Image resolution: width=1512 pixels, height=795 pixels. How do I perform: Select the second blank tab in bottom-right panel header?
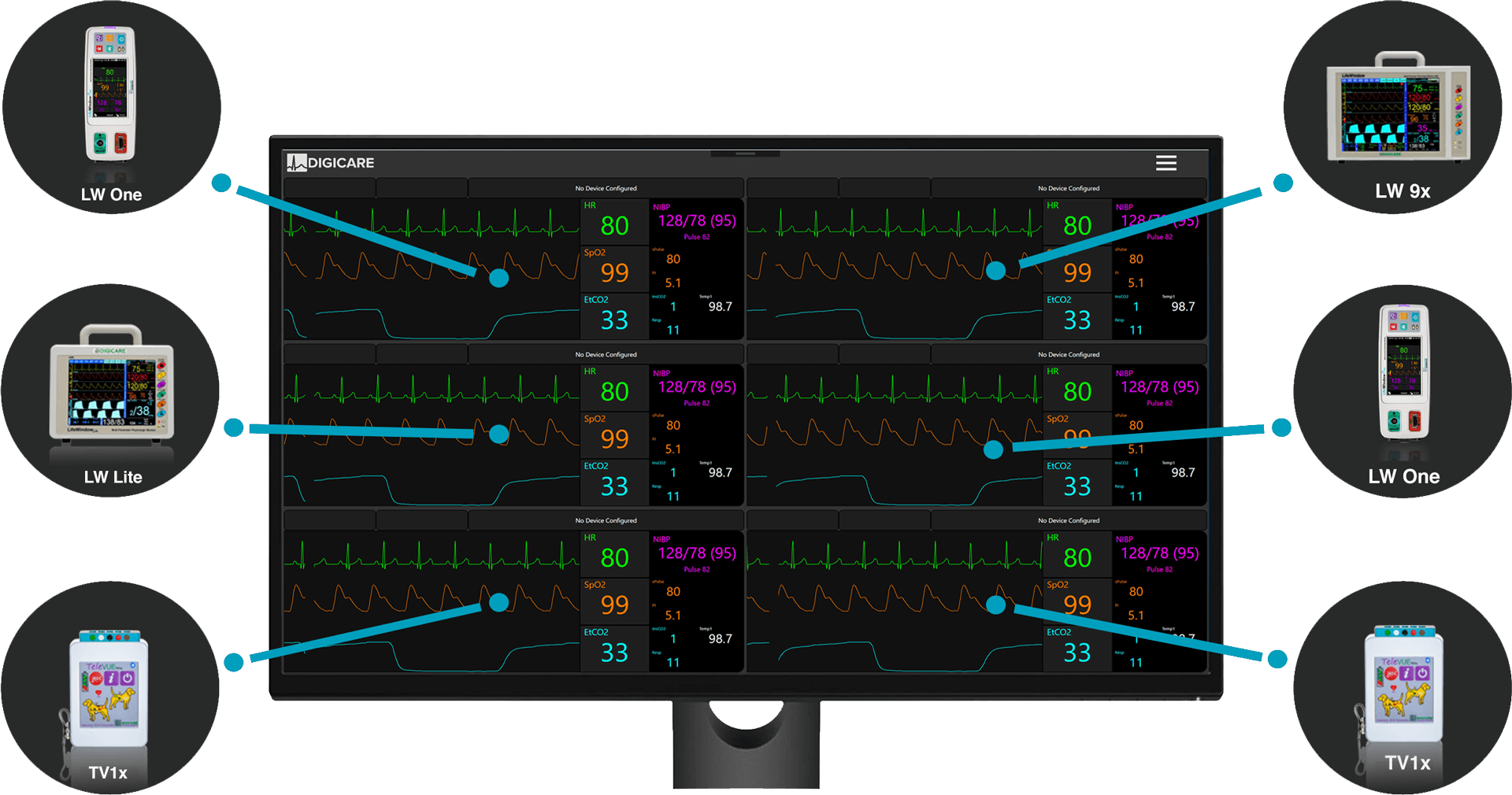pyautogui.click(x=884, y=520)
